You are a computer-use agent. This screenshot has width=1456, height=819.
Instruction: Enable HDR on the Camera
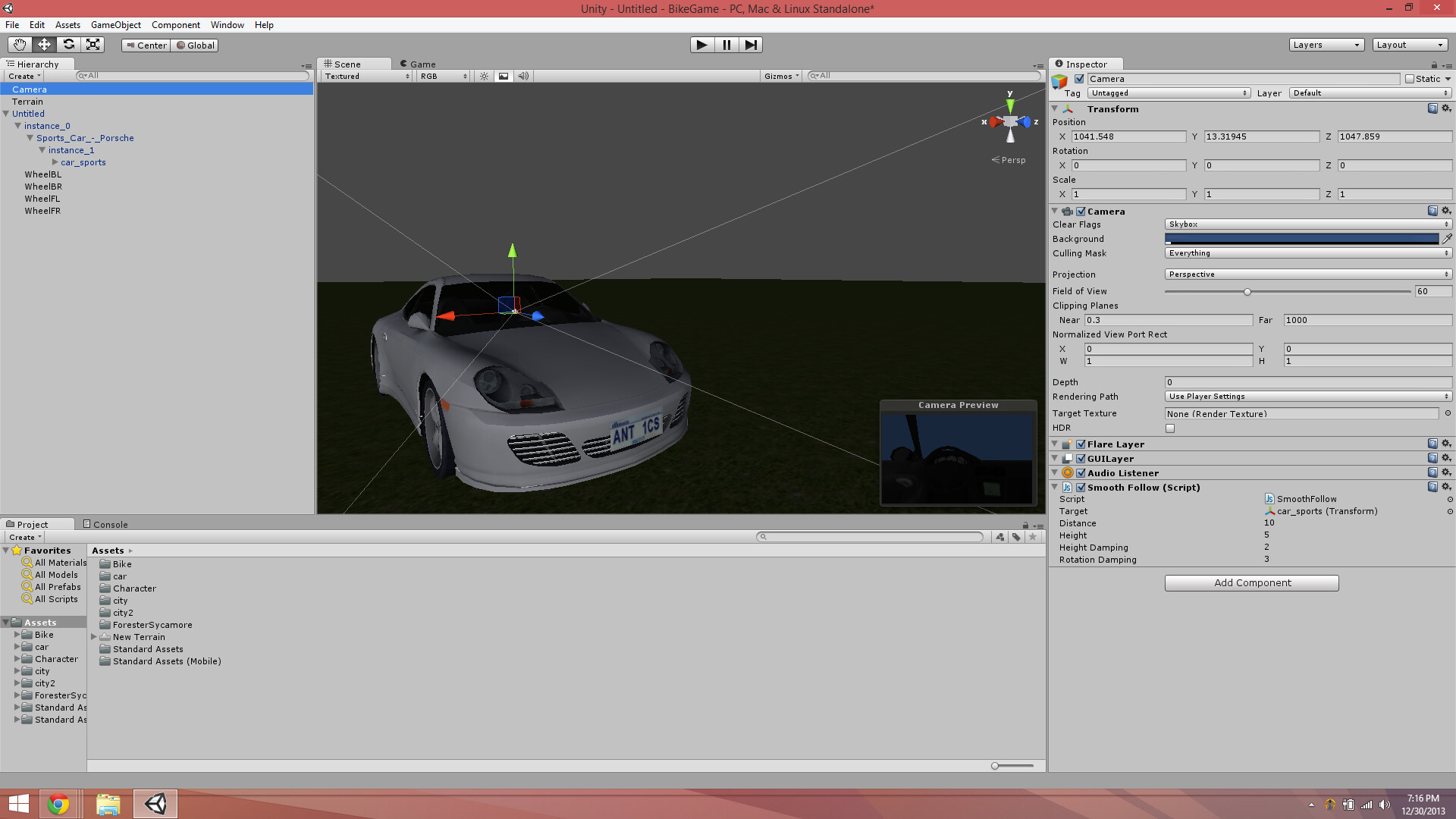(x=1169, y=428)
